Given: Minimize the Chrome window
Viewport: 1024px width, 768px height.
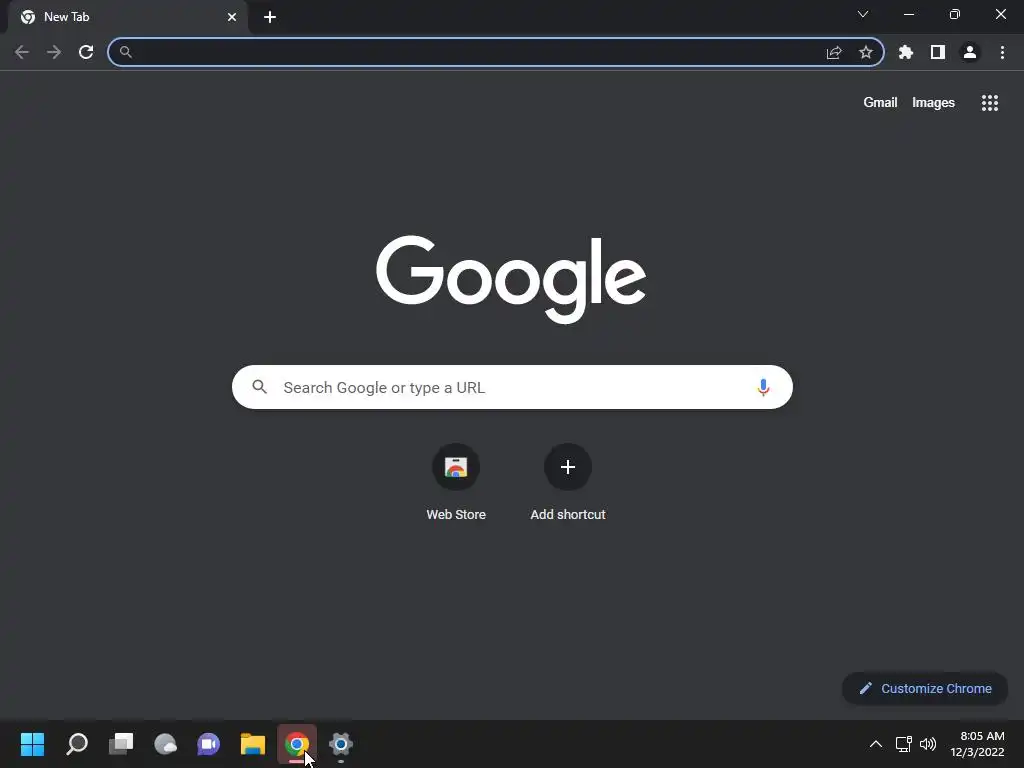Looking at the screenshot, I should click(909, 14).
